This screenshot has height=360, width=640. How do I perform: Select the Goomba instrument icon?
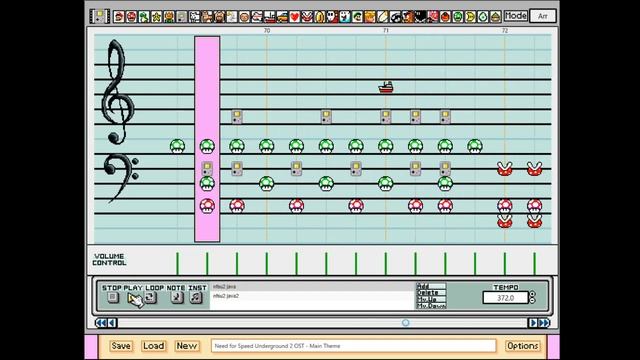point(408,17)
